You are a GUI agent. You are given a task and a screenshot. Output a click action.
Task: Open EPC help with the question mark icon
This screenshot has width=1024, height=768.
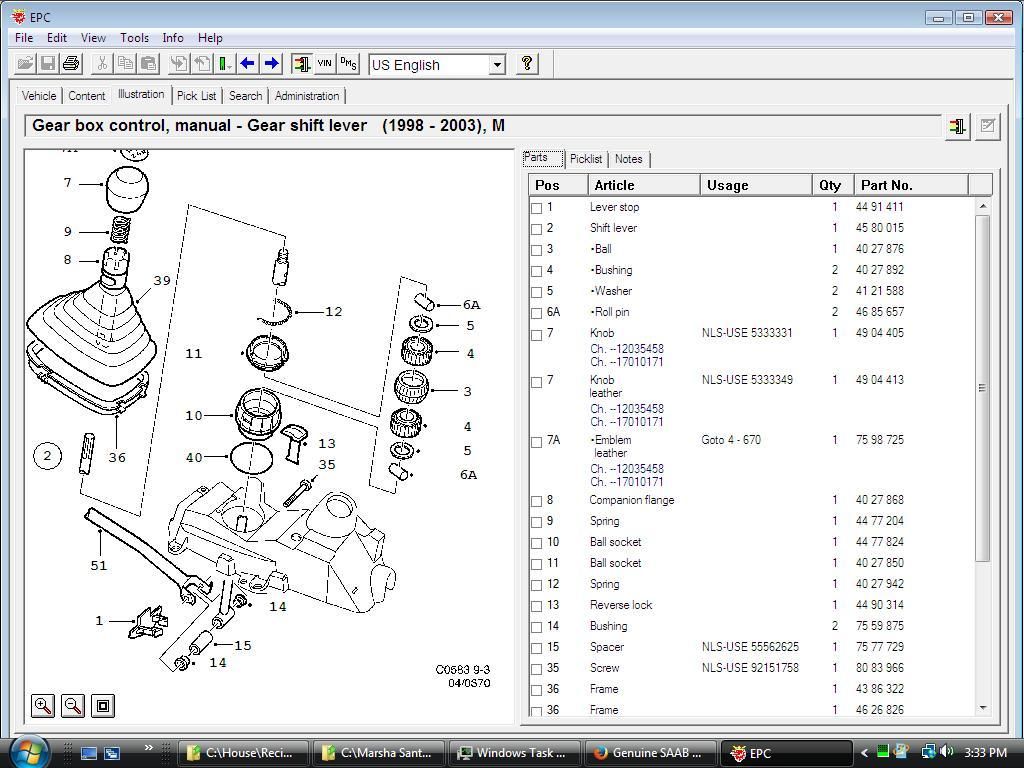coord(527,64)
